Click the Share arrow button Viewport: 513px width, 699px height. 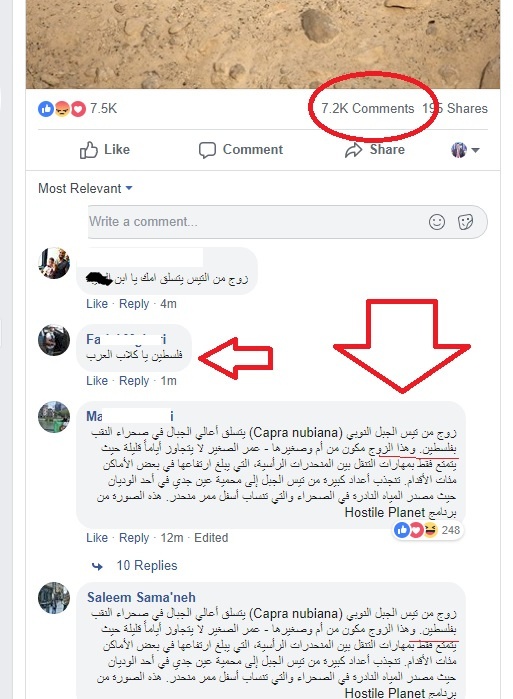(x=375, y=150)
